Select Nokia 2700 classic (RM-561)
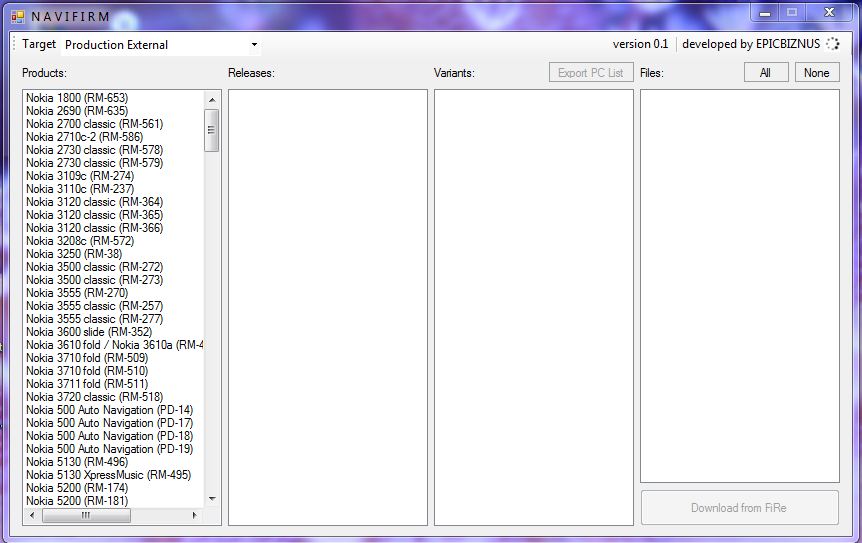The width and height of the screenshot is (862, 543). coord(95,124)
